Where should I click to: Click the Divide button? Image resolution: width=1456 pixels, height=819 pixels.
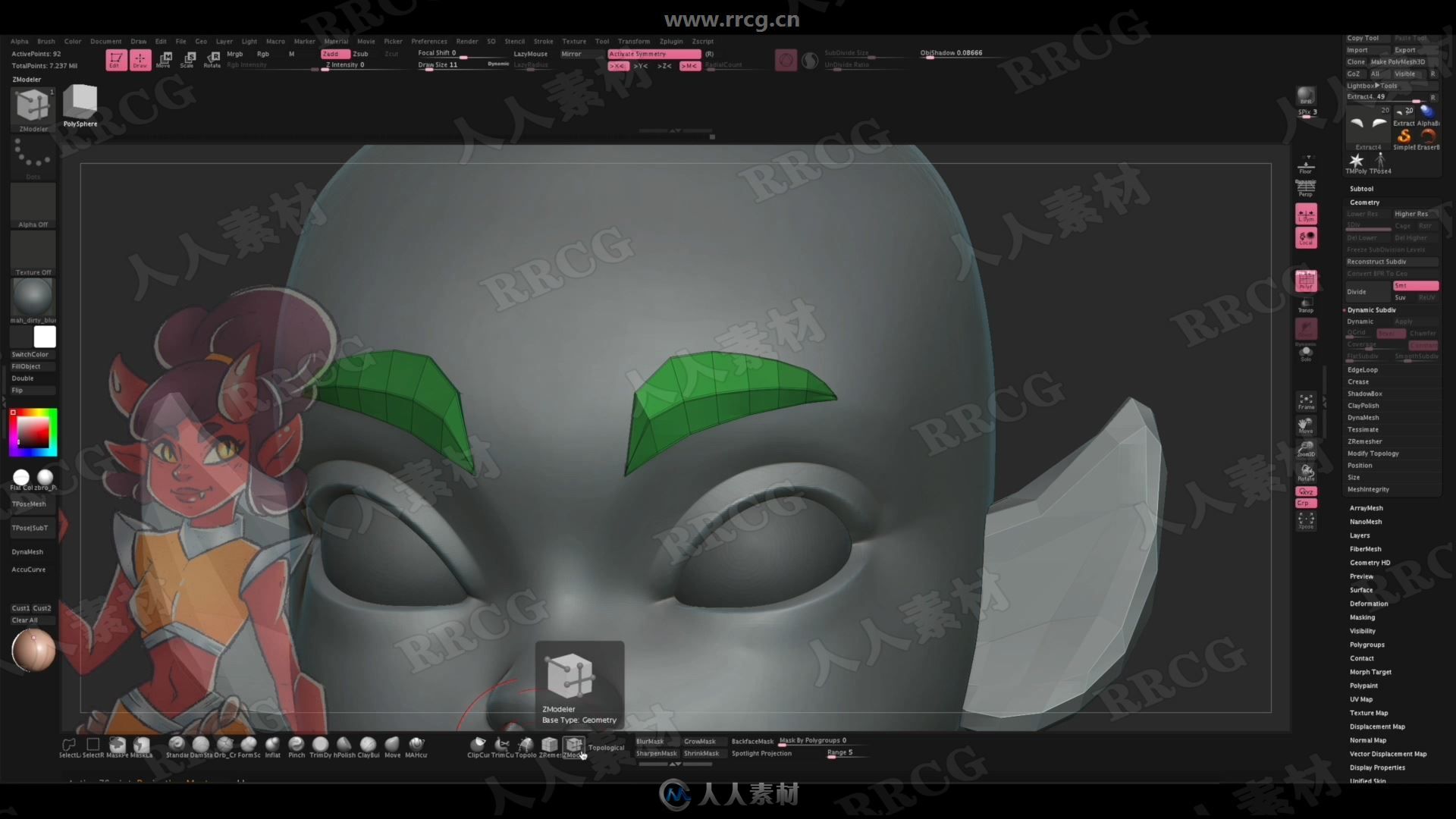point(1367,292)
